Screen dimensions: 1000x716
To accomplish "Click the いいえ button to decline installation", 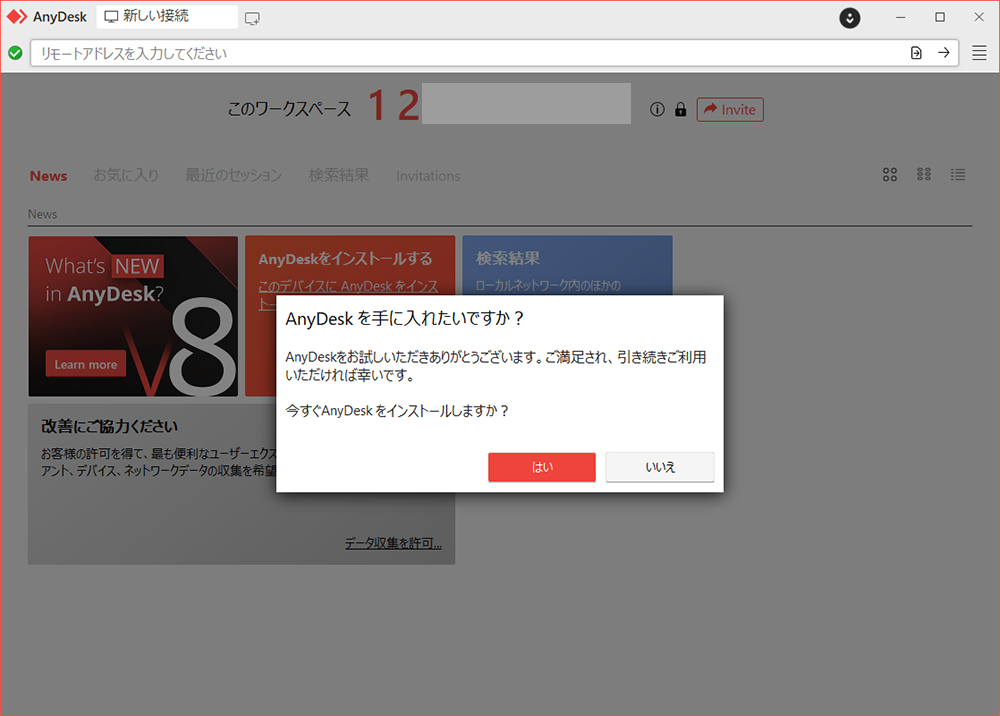I will coord(660,467).
